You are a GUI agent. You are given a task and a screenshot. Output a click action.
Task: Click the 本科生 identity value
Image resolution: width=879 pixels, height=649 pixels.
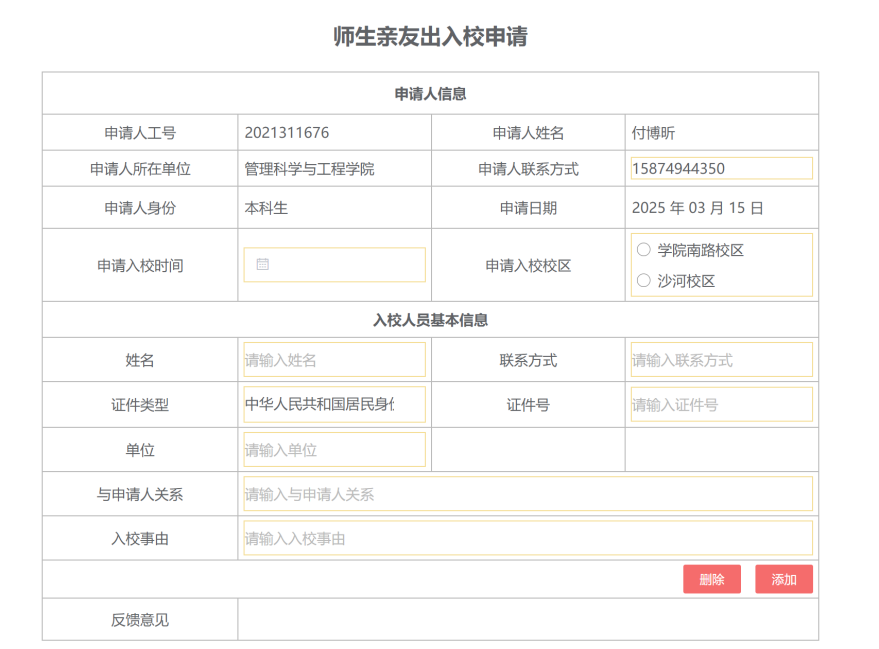point(266,208)
